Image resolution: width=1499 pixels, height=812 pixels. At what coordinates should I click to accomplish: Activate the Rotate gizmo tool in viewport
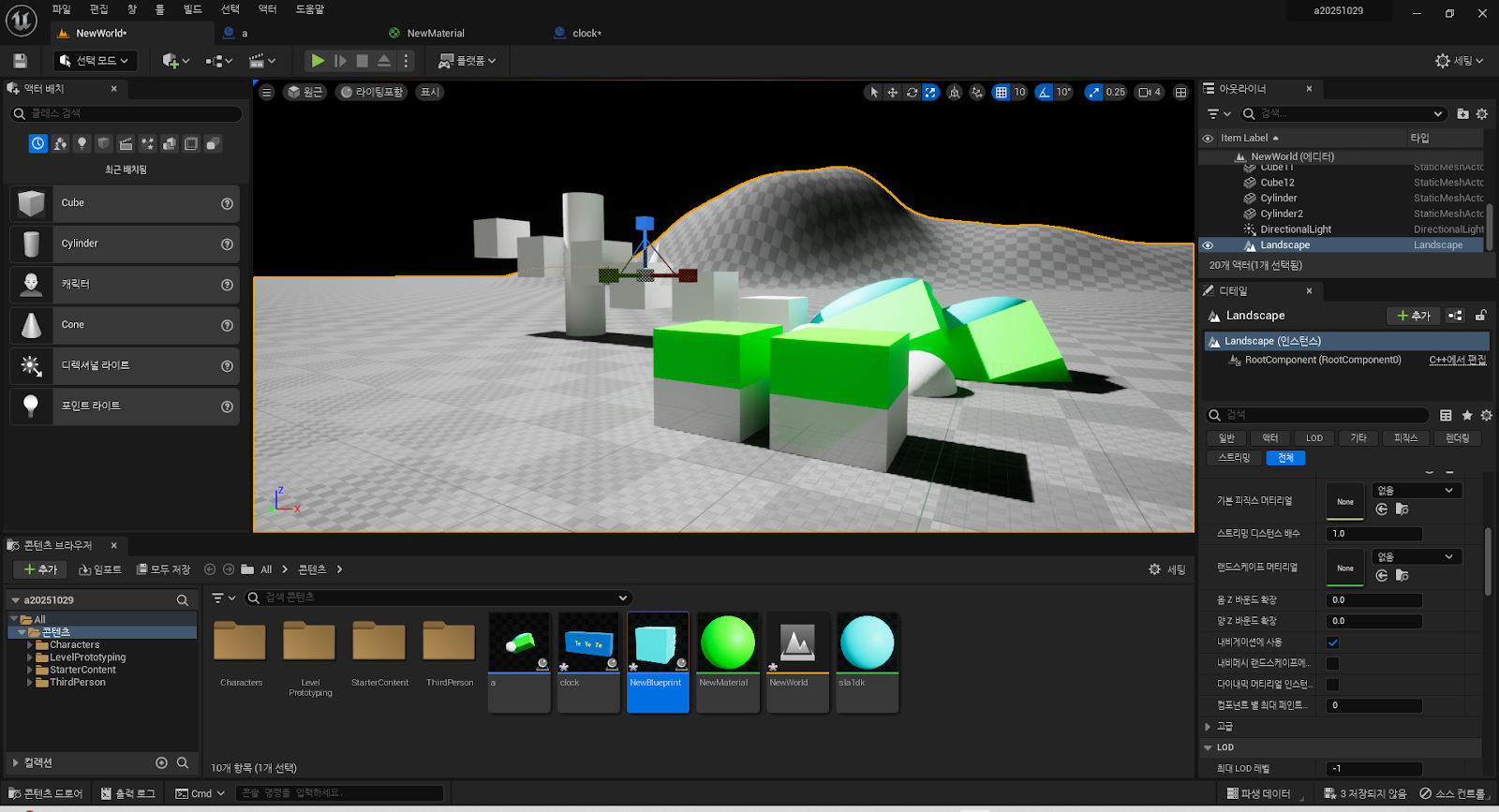pyautogui.click(x=912, y=92)
